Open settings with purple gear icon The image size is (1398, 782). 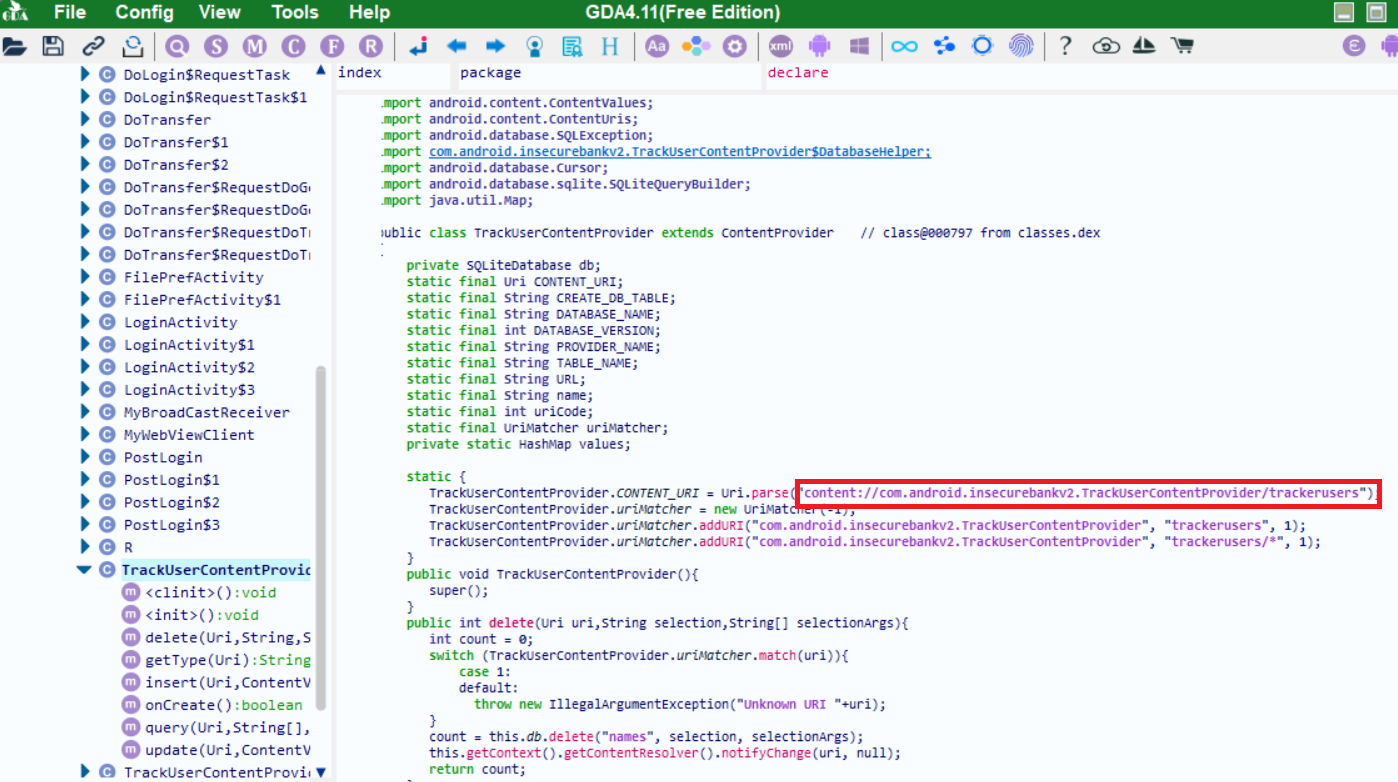coord(735,46)
